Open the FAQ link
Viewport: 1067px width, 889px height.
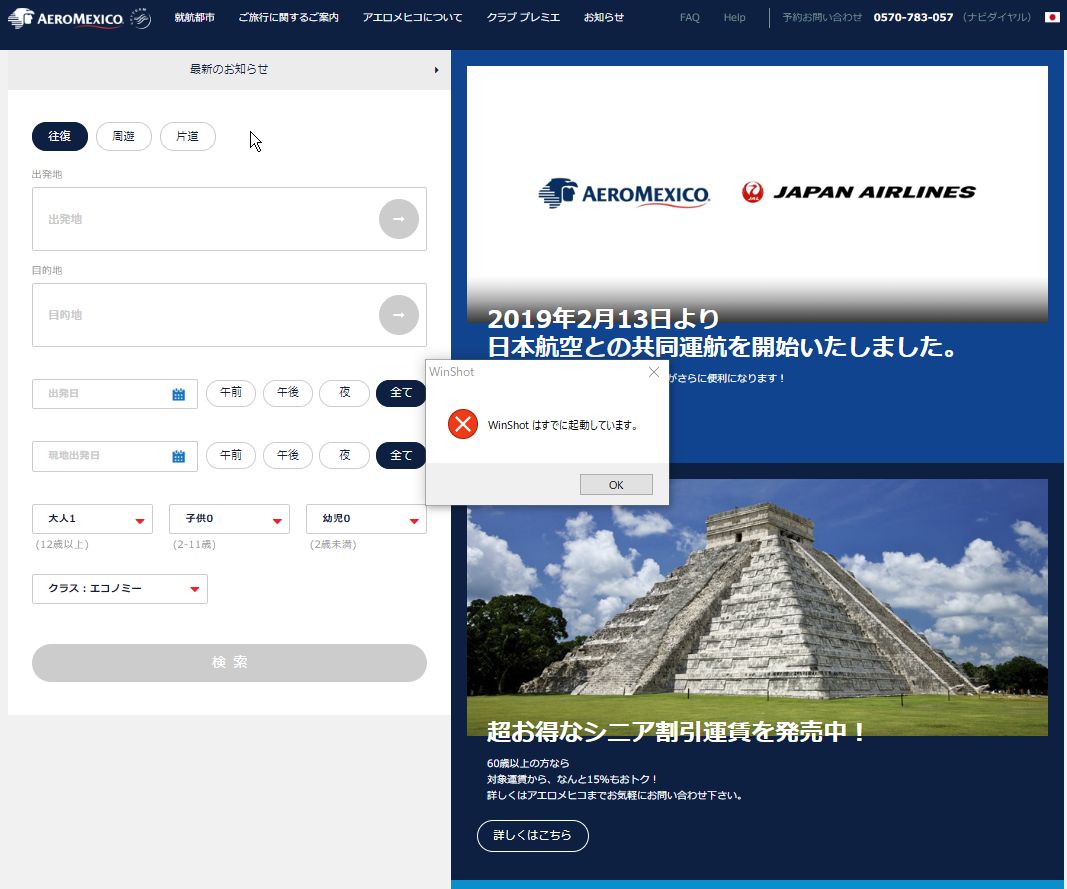click(689, 18)
